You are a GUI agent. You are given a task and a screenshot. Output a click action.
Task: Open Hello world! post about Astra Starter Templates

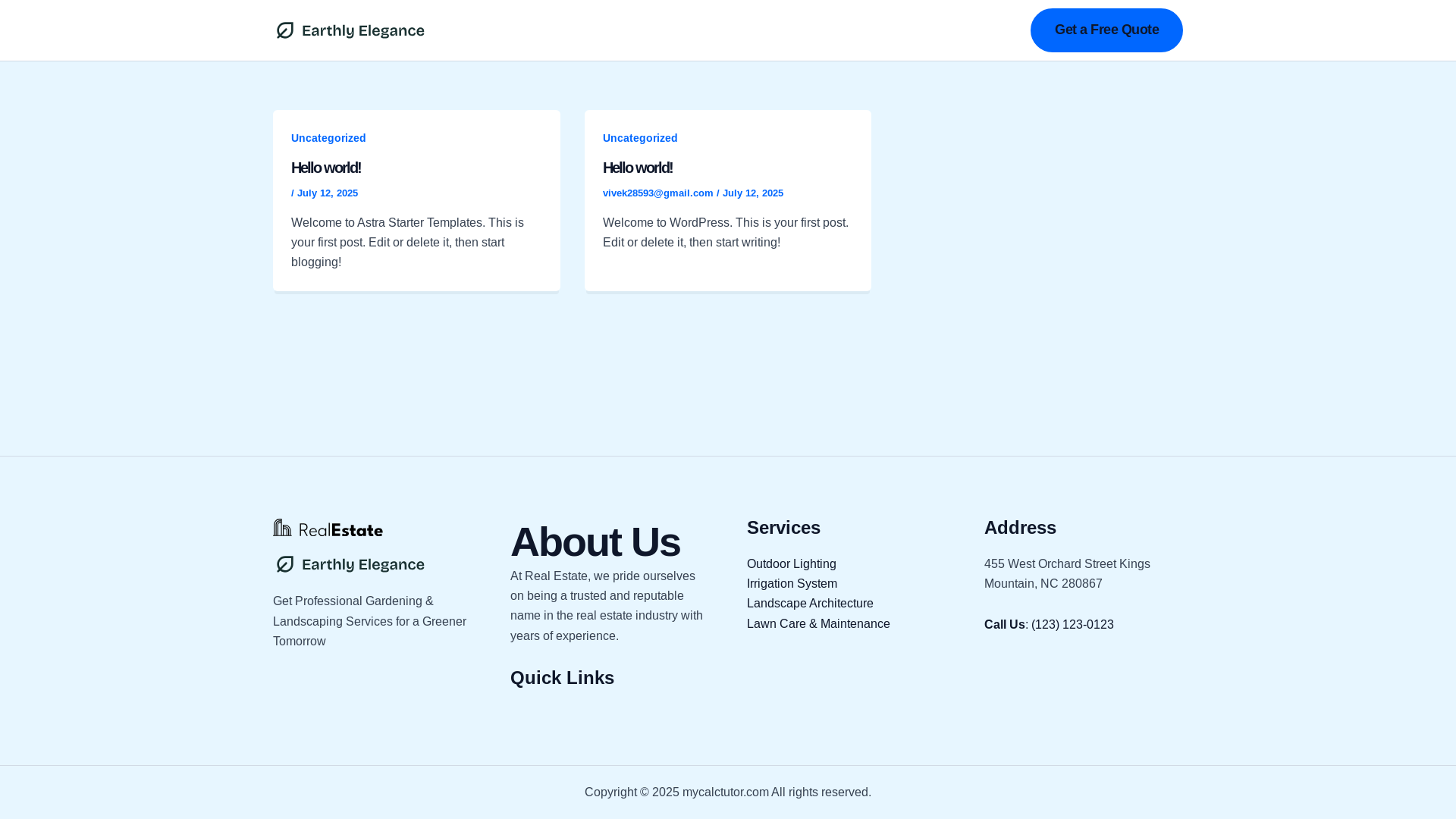[326, 168]
